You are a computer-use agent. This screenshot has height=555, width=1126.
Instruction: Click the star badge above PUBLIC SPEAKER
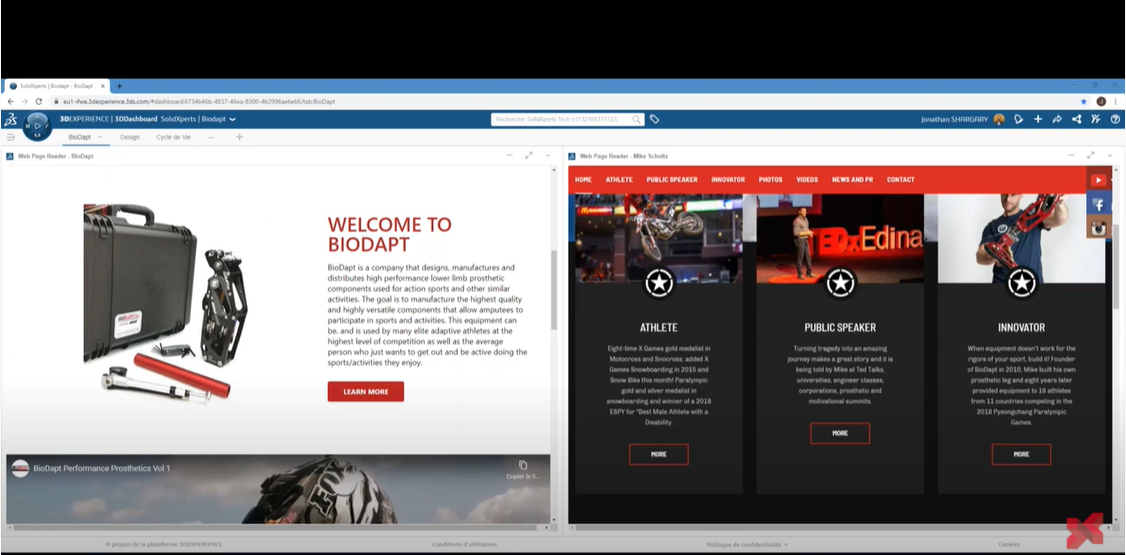tap(840, 283)
